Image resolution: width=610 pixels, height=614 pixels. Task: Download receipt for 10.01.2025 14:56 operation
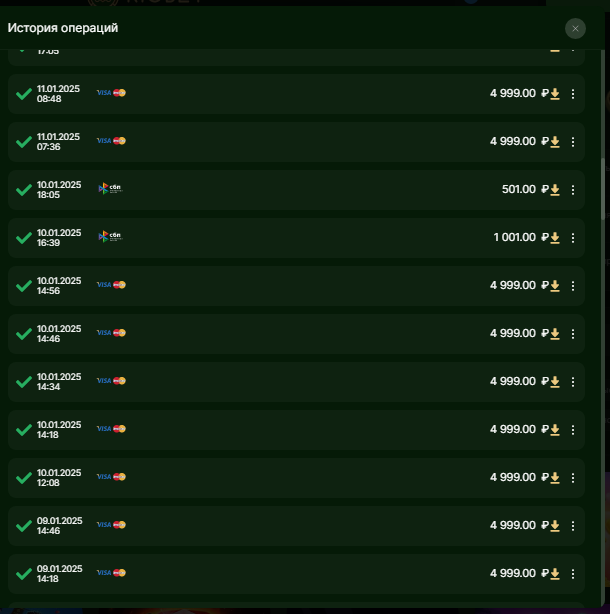(x=555, y=286)
